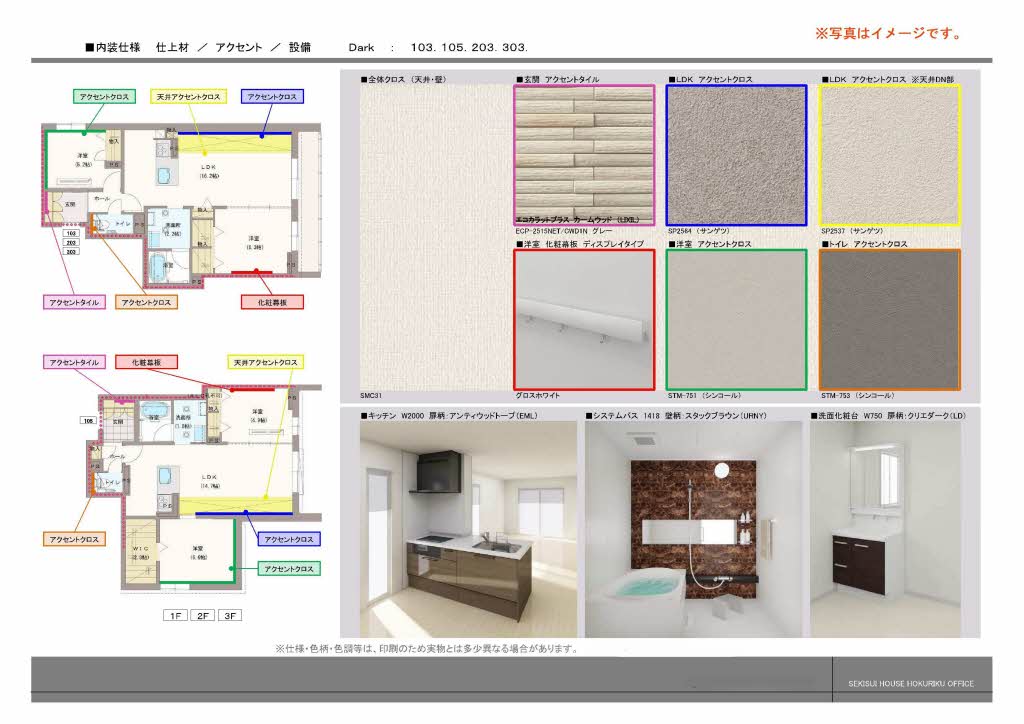Viewport: 1024px width, 724px height.
Task: Select the pink-bordered entrance accent tile swatch
Action: (584, 154)
